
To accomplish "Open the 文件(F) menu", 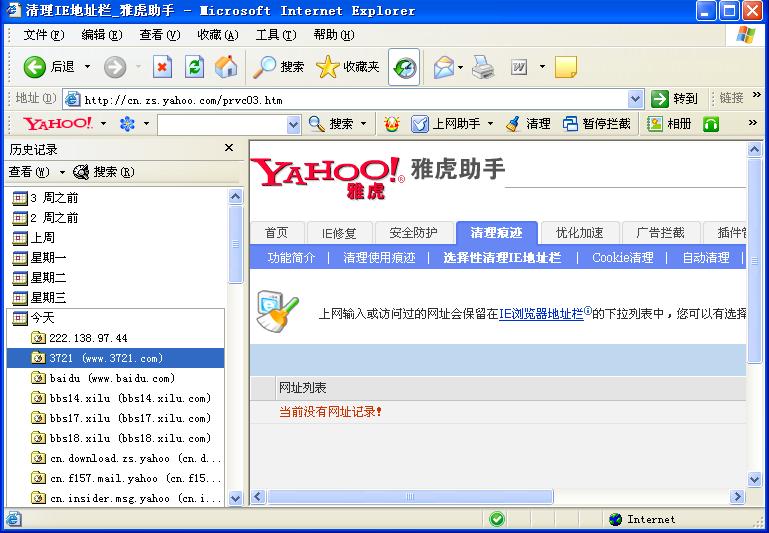I will (x=44, y=35).
